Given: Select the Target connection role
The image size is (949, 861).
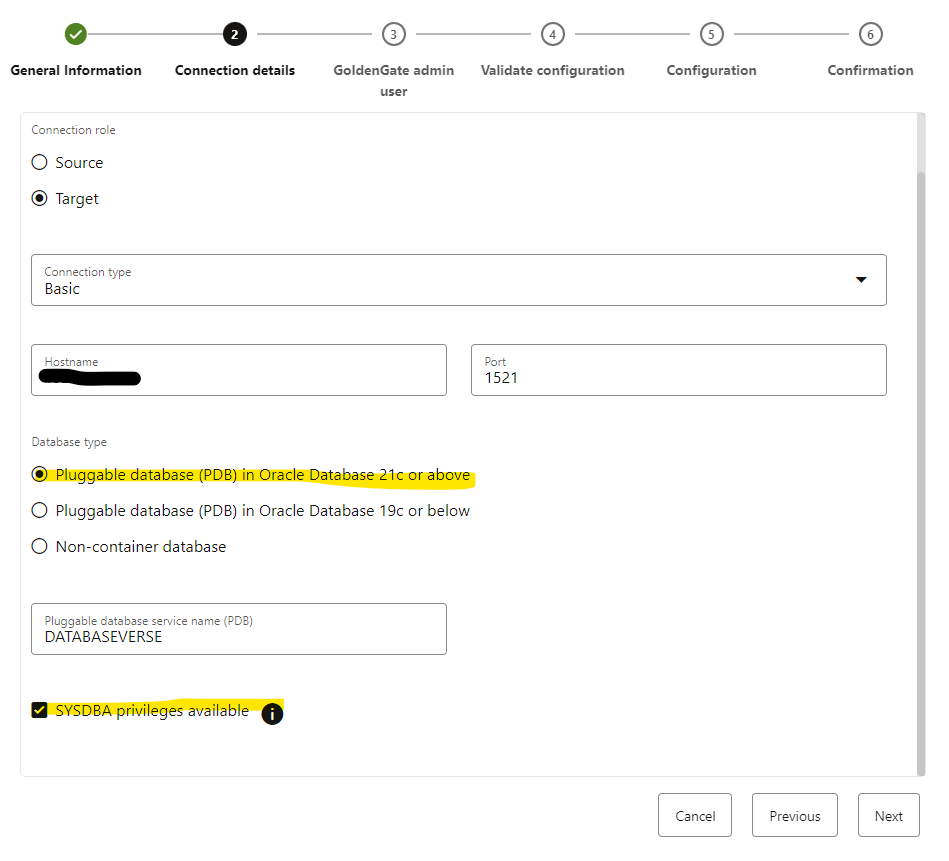Looking at the screenshot, I should (40, 198).
